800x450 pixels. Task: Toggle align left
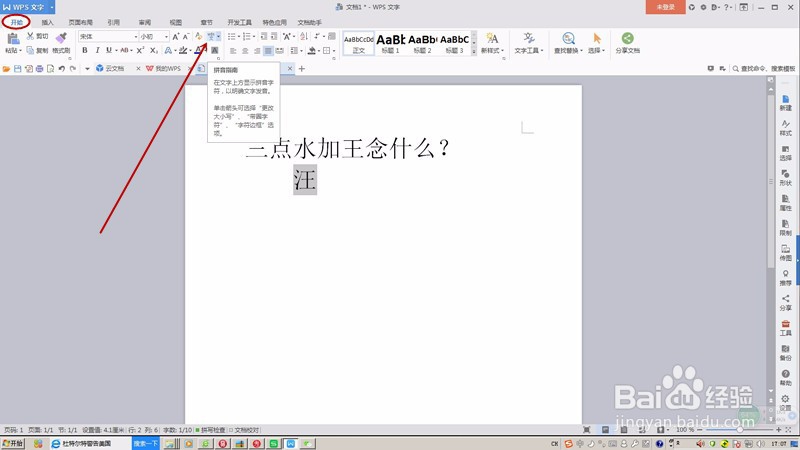(x=233, y=51)
